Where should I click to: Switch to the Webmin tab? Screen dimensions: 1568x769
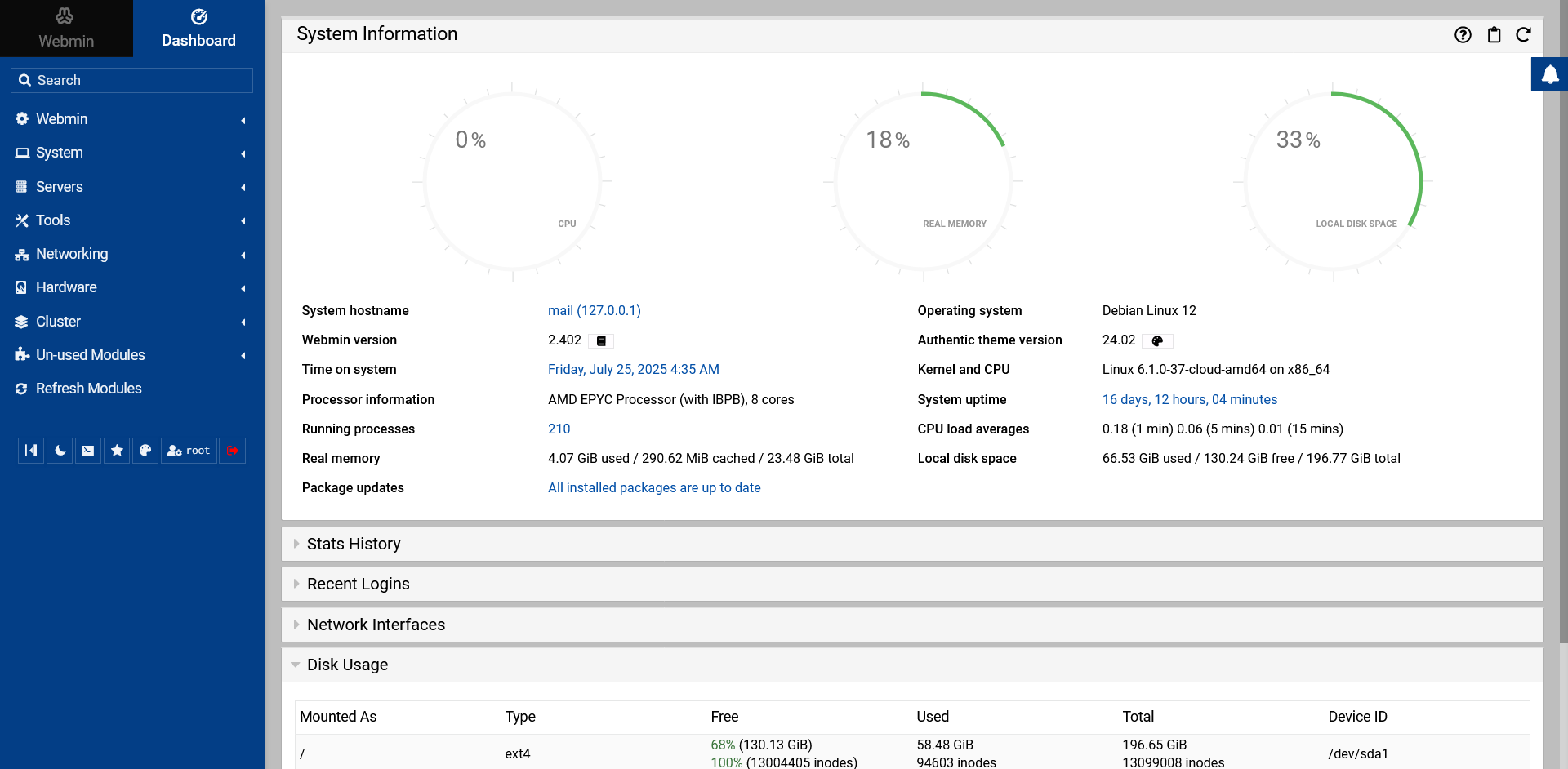[x=66, y=29]
